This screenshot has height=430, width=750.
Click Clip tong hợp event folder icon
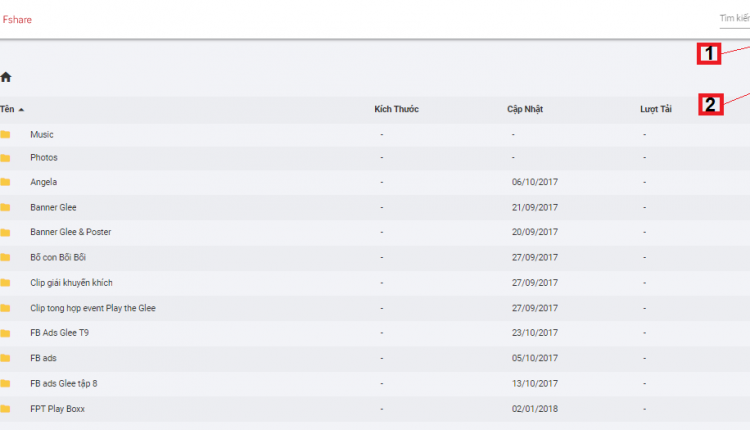click(5, 308)
